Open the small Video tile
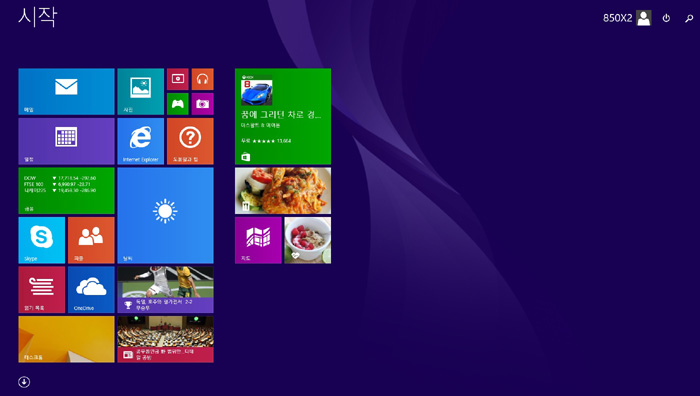Viewport: 700px width, 396px height. pyautogui.click(x=178, y=79)
